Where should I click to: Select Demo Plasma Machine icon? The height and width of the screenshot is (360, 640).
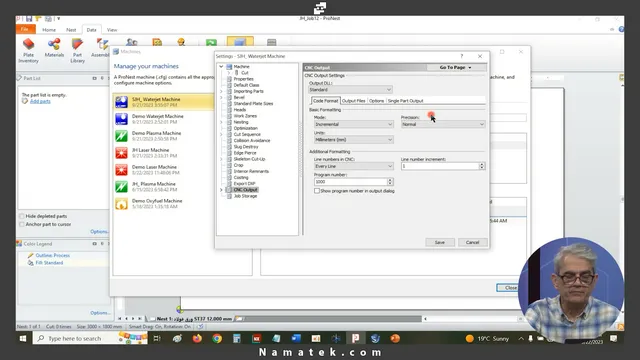(121, 136)
